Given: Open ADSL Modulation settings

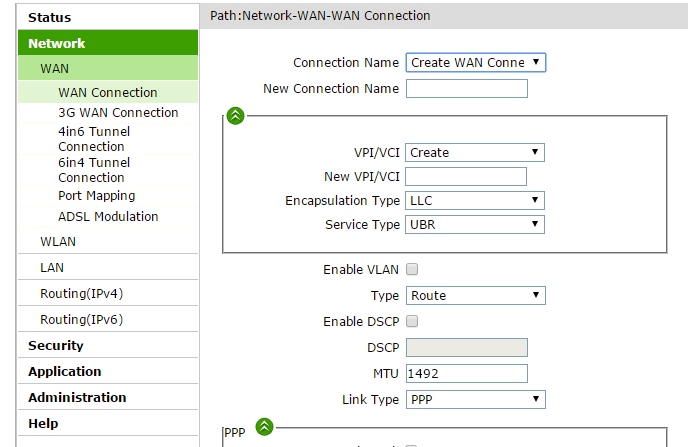Looking at the screenshot, I should tap(108, 217).
